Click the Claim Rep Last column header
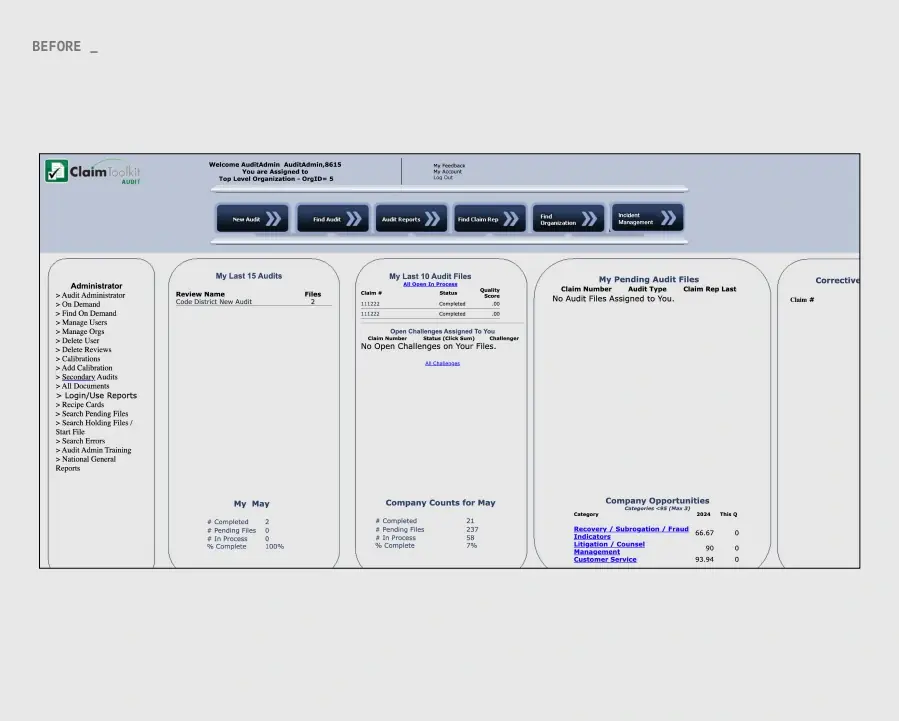Screen dimensions: 899x721 click(709, 289)
